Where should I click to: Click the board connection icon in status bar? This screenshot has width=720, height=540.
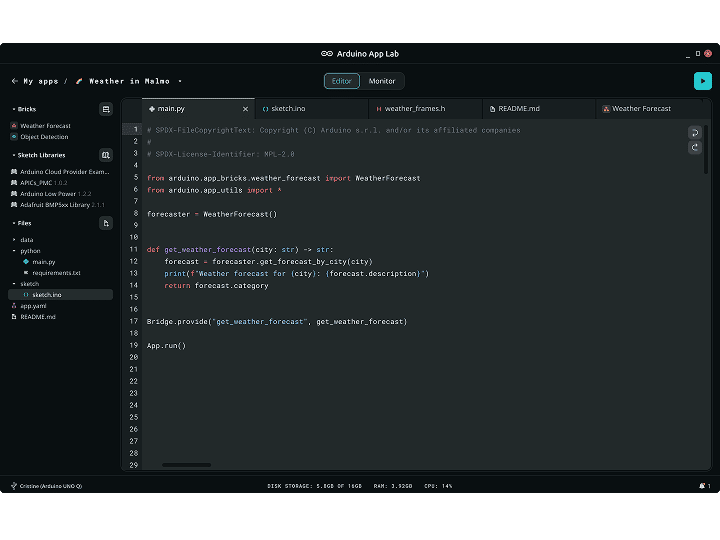tap(14, 486)
